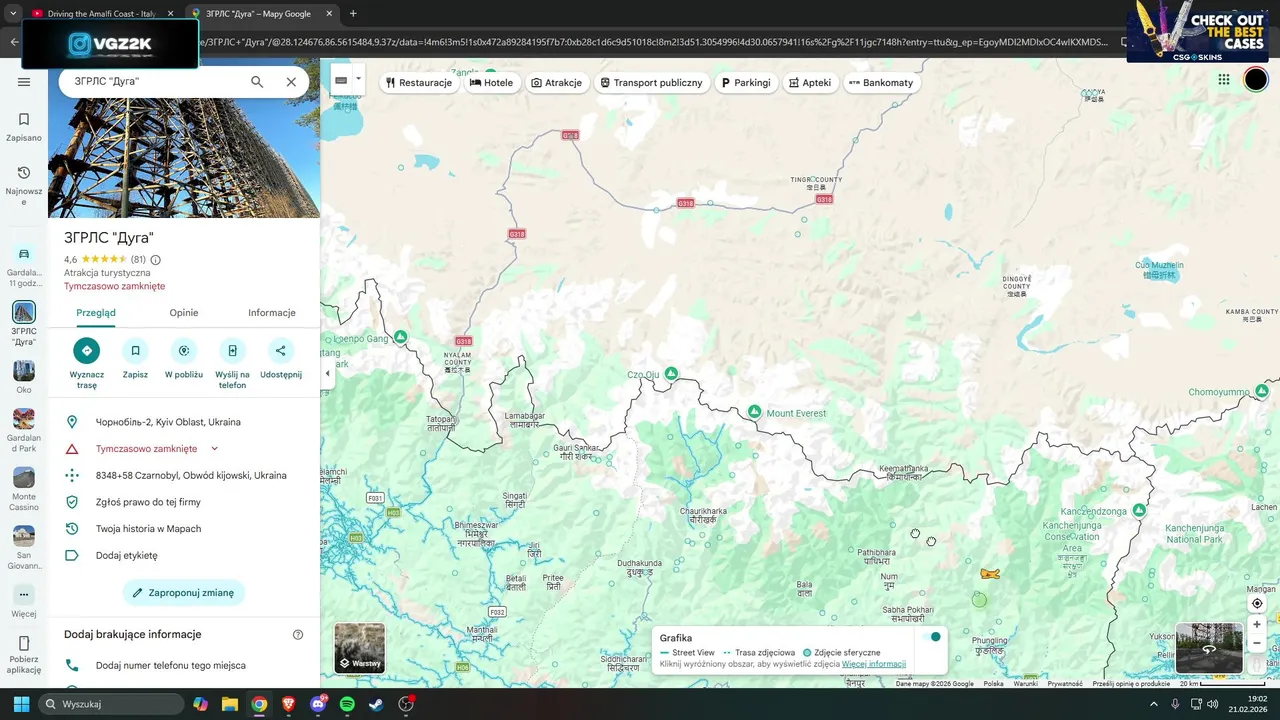This screenshot has height=720, width=1280.
Task: Open Steam from the taskbar
Action: click(x=376, y=704)
